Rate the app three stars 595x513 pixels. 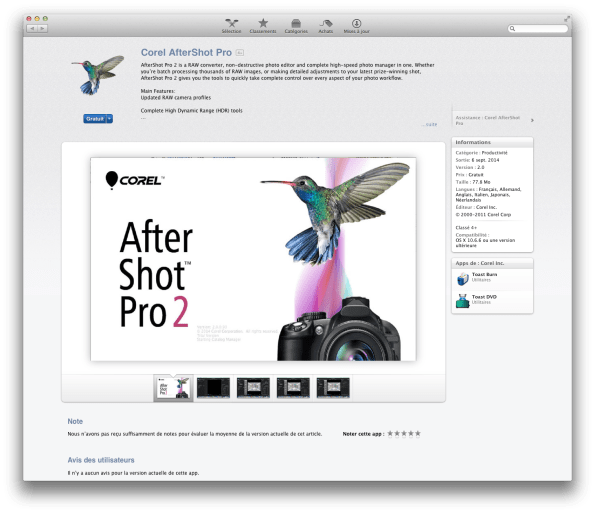(x=404, y=433)
